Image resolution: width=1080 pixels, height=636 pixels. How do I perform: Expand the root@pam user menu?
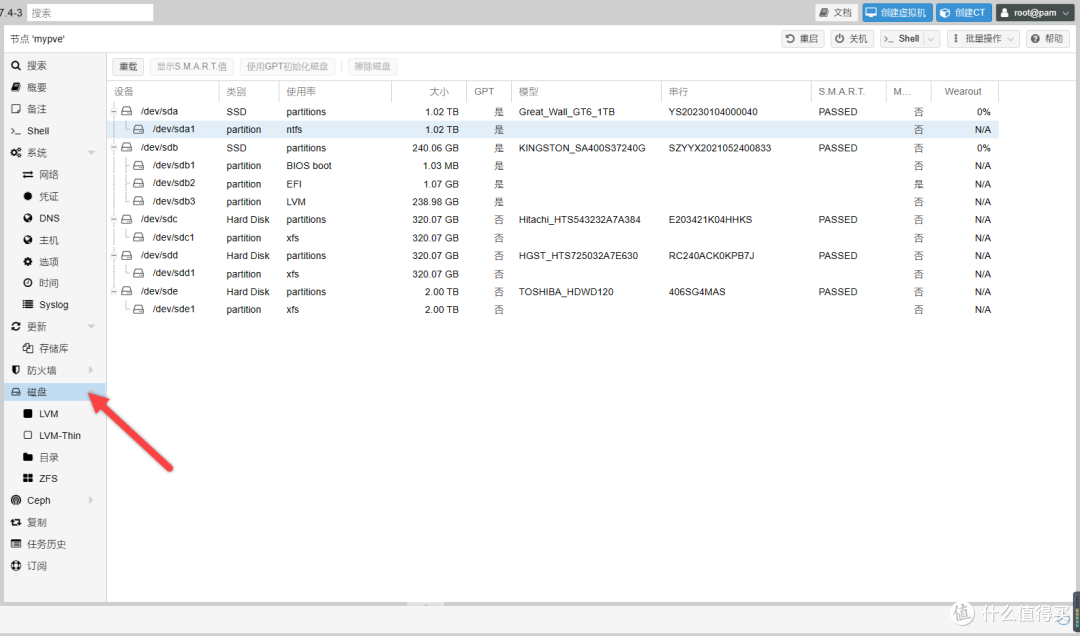tap(1034, 12)
